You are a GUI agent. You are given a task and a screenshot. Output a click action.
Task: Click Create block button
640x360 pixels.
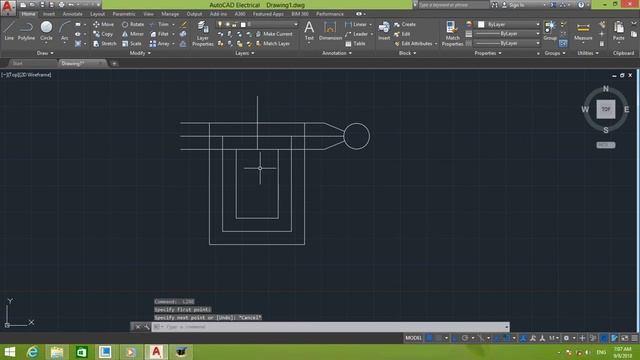point(404,24)
